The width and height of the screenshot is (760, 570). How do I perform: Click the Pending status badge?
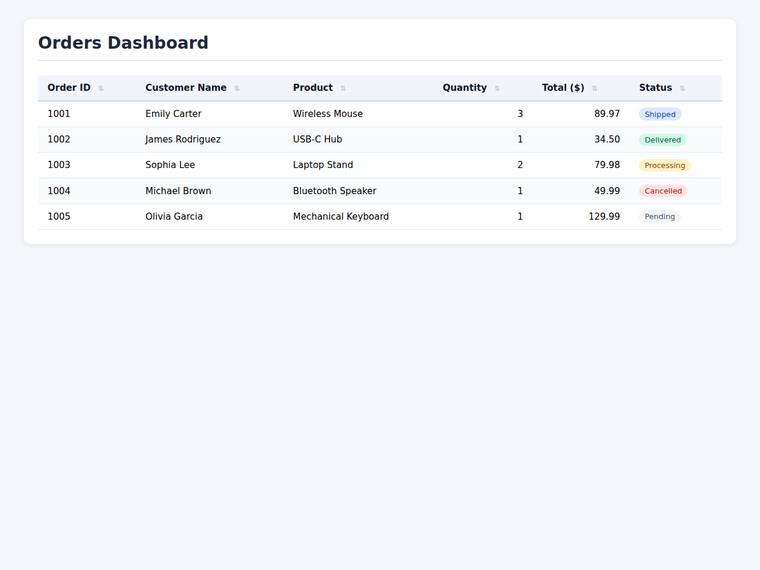coord(660,217)
